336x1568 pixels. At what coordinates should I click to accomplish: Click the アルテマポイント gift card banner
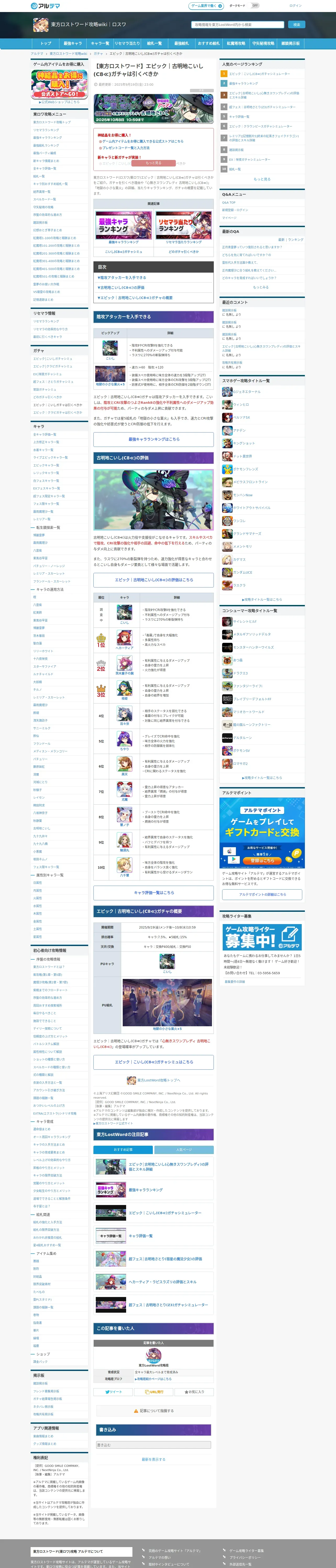pyautogui.click(x=262, y=834)
